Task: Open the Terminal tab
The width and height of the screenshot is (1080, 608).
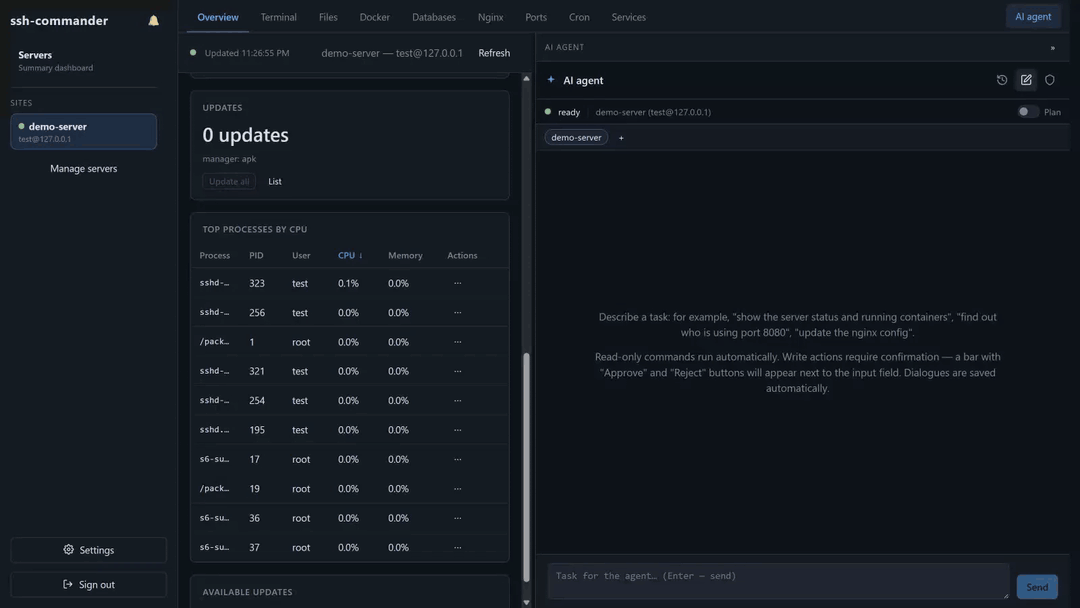Action: click(278, 17)
